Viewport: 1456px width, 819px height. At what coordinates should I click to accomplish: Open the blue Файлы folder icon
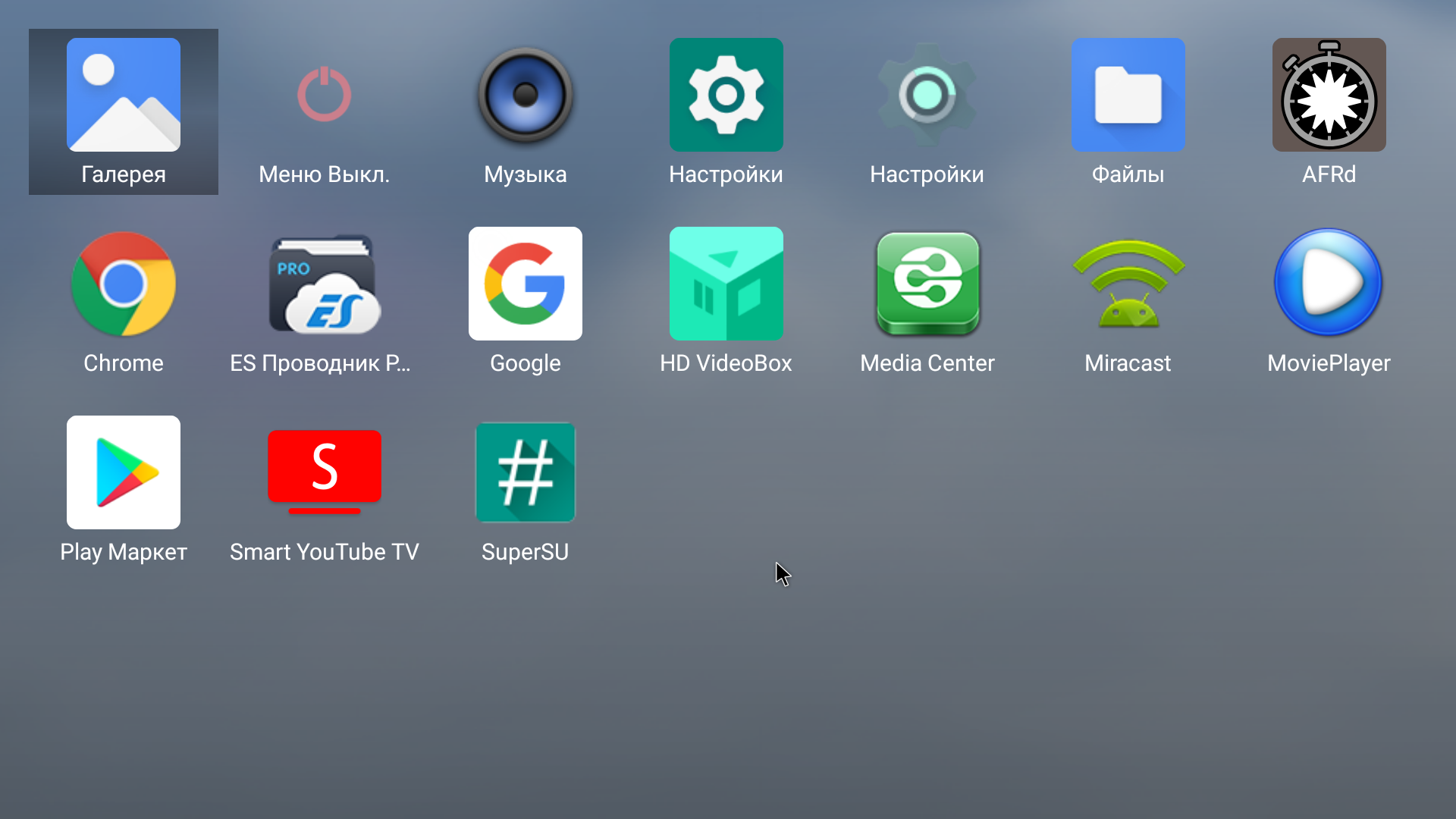click(1128, 95)
